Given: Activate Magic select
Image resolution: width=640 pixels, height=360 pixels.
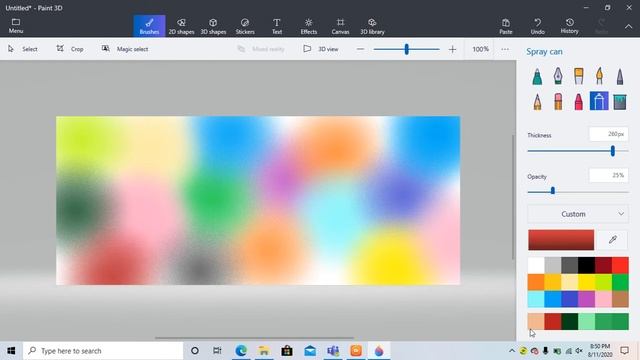Looking at the screenshot, I should (x=125, y=49).
